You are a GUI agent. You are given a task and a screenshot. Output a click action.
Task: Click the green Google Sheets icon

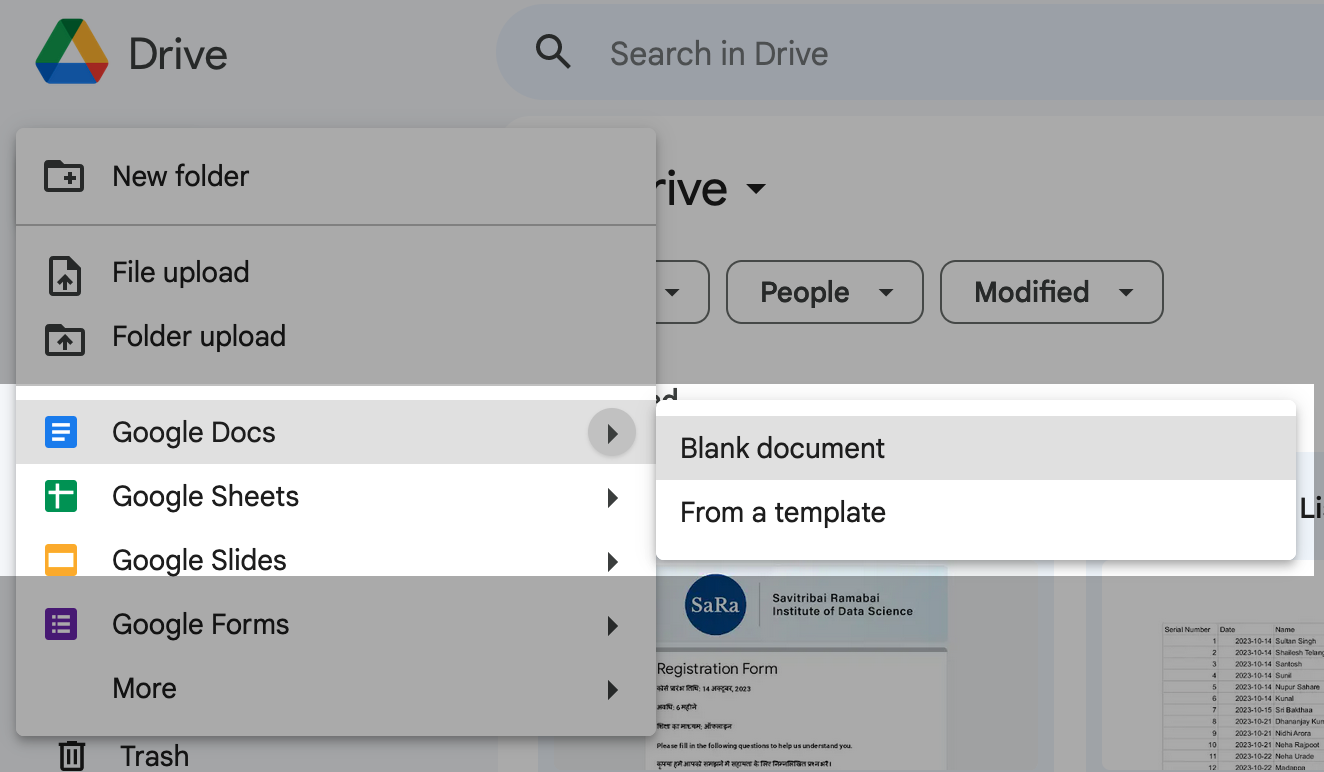click(61, 496)
